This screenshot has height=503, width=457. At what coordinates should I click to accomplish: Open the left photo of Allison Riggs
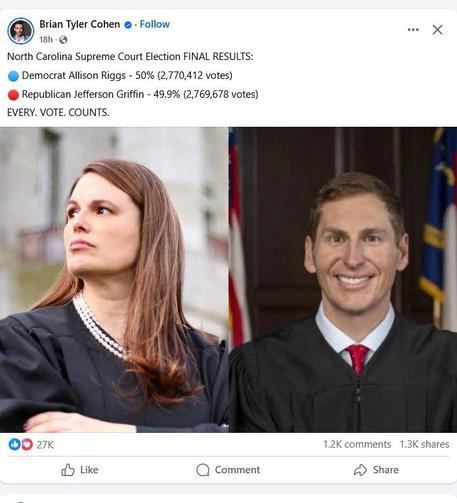pyautogui.click(x=114, y=280)
